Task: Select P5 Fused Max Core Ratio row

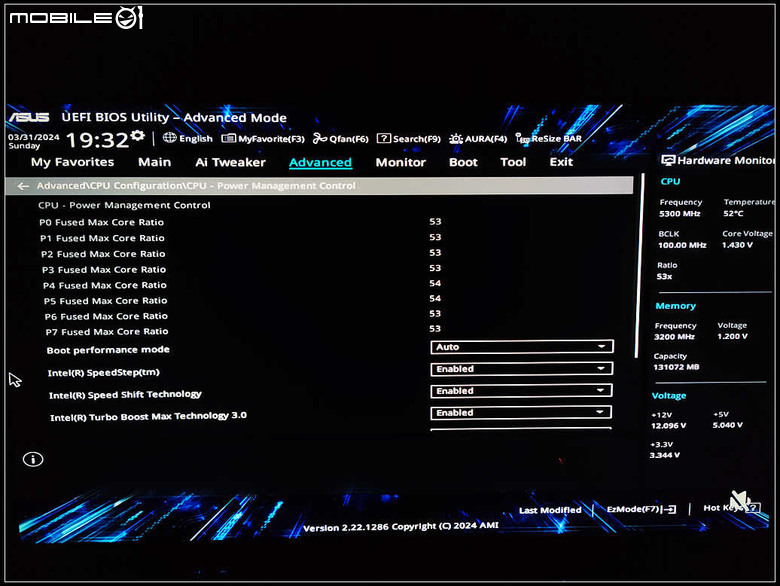Action: (x=241, y=300)
